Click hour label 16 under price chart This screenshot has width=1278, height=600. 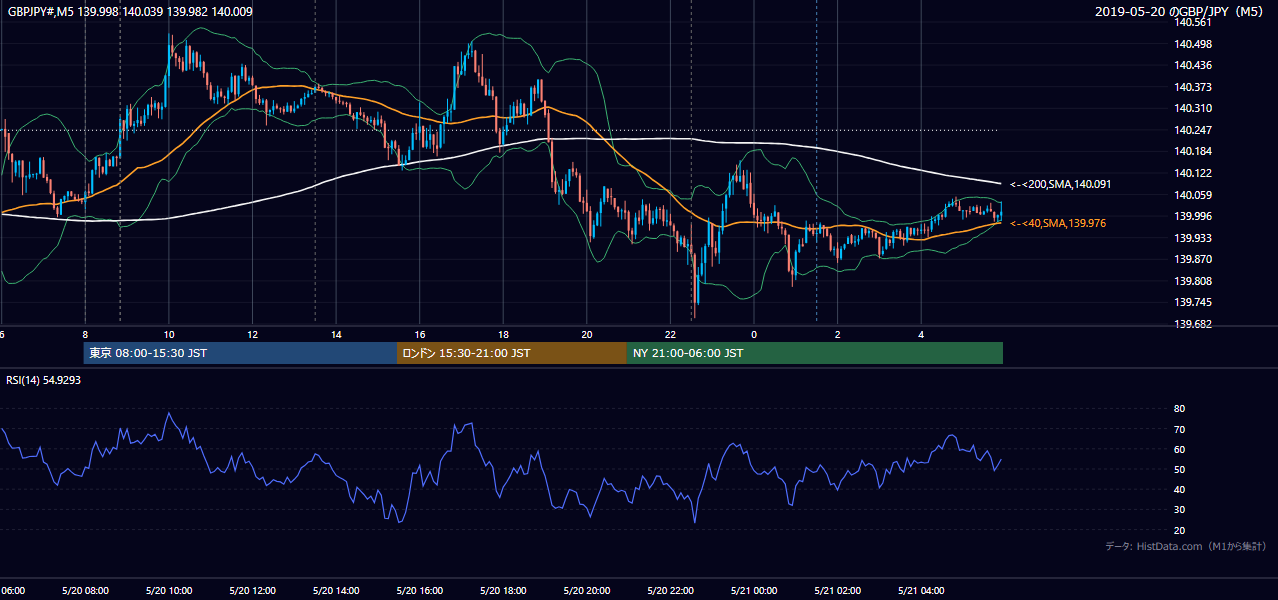tap(420, 335)
